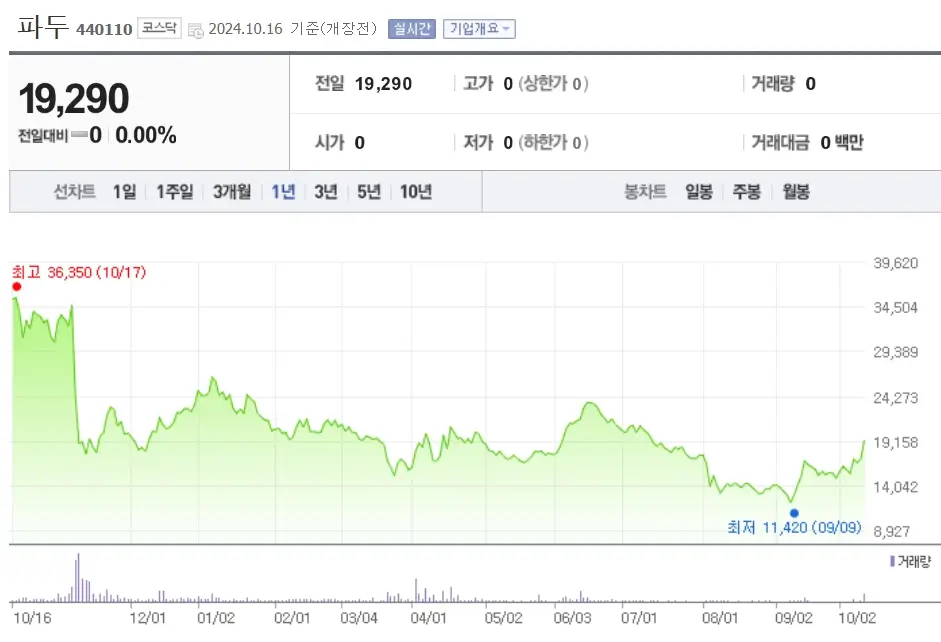The height and width of the screenshot is (642, 941).
Task: Switch to 일봉 candlestick view
Action: pos(697,191)
